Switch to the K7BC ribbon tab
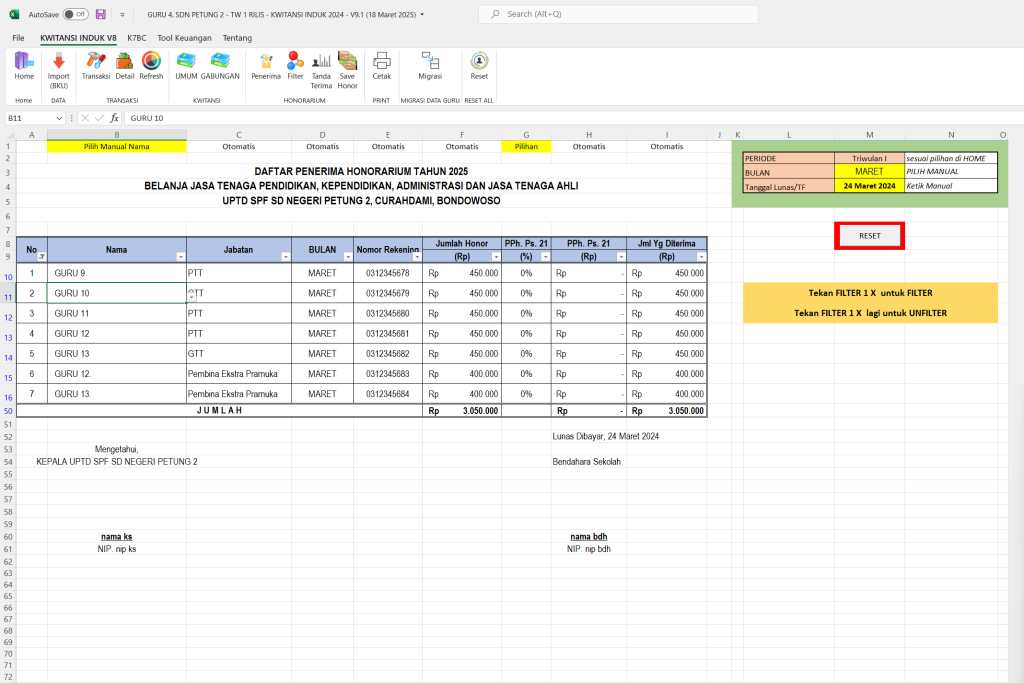This screenshot has width=1024, height=683. 136,38
